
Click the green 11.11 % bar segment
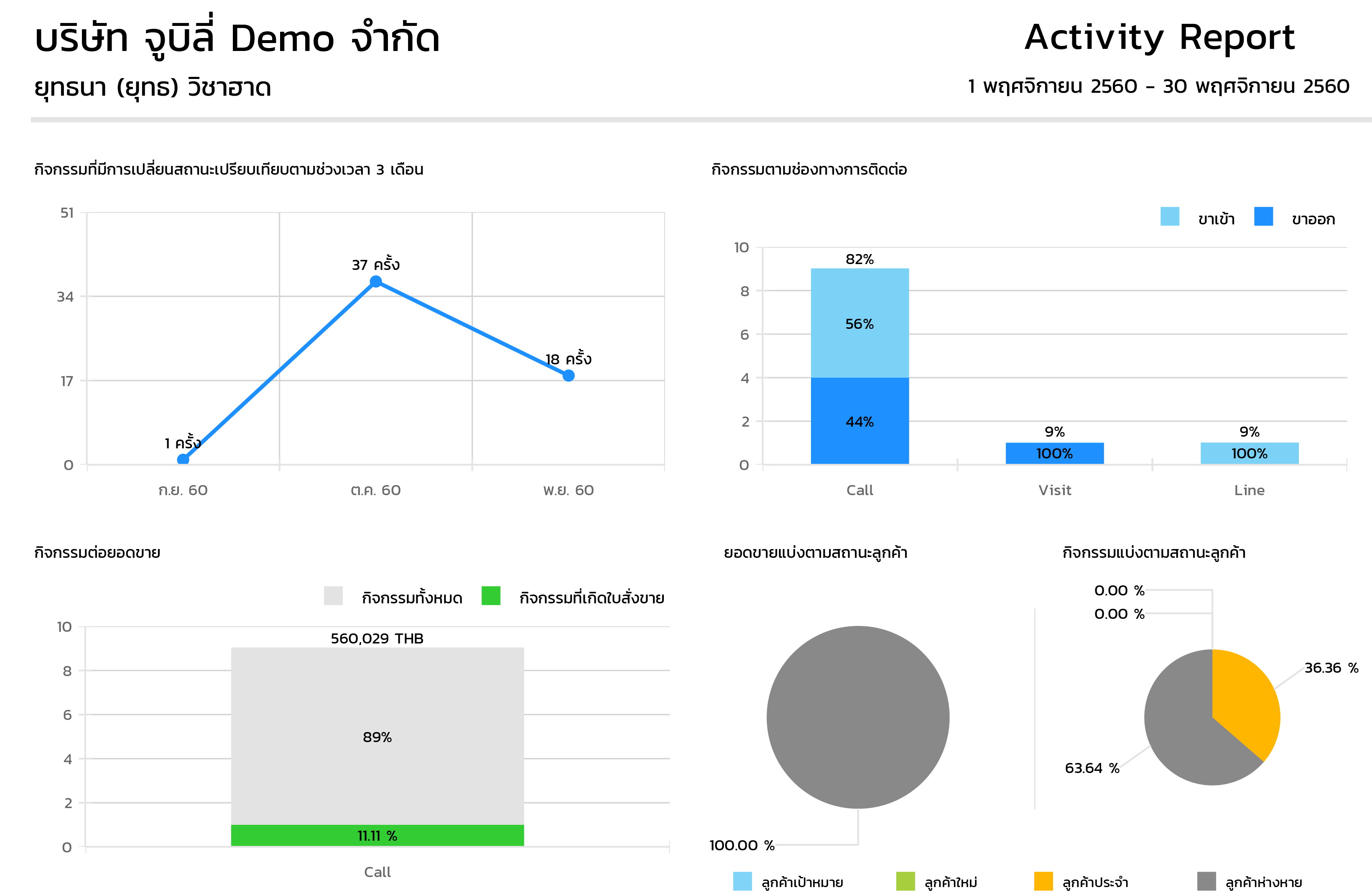377,835
